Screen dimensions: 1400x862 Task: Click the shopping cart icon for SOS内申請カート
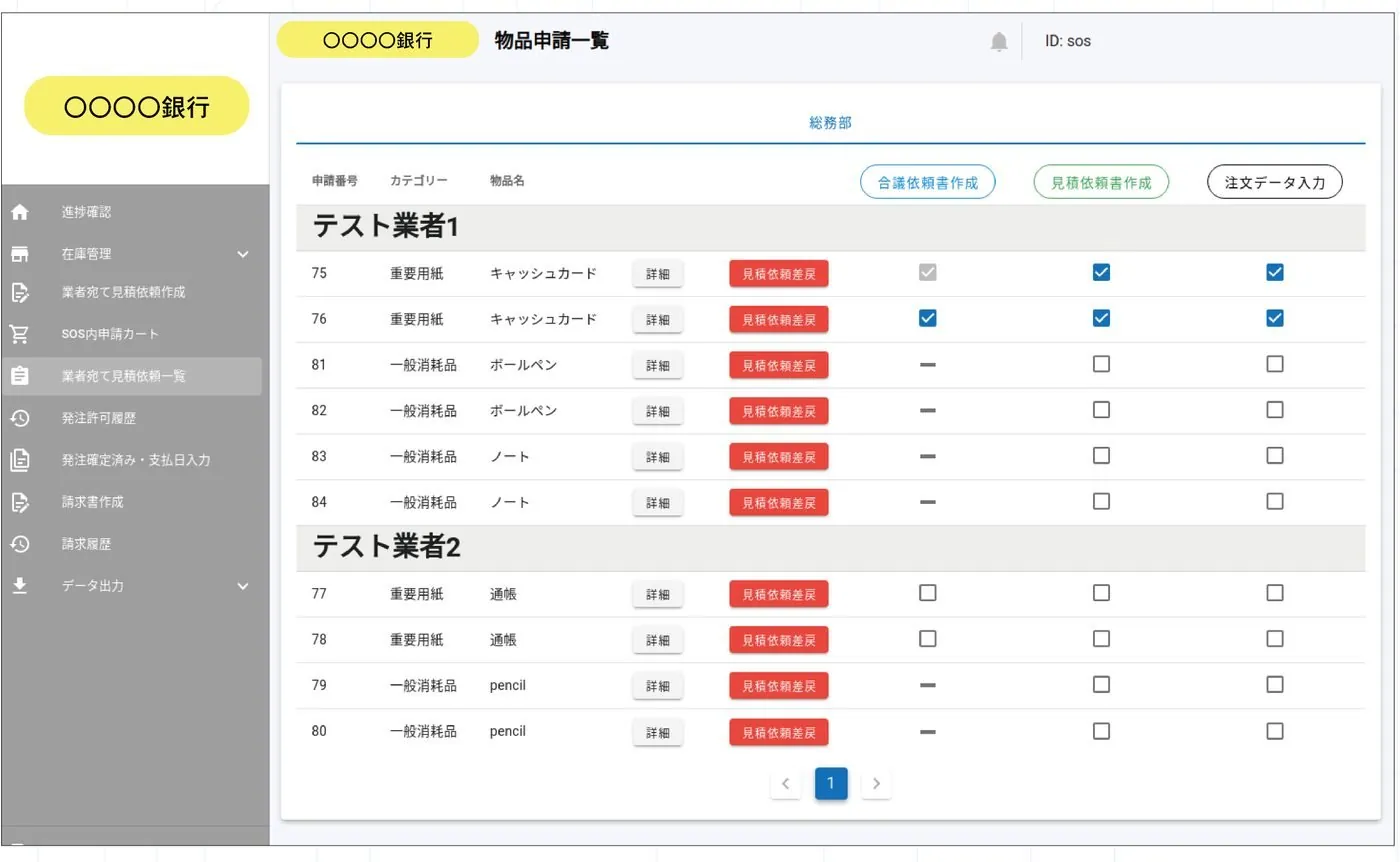[19, 334]
